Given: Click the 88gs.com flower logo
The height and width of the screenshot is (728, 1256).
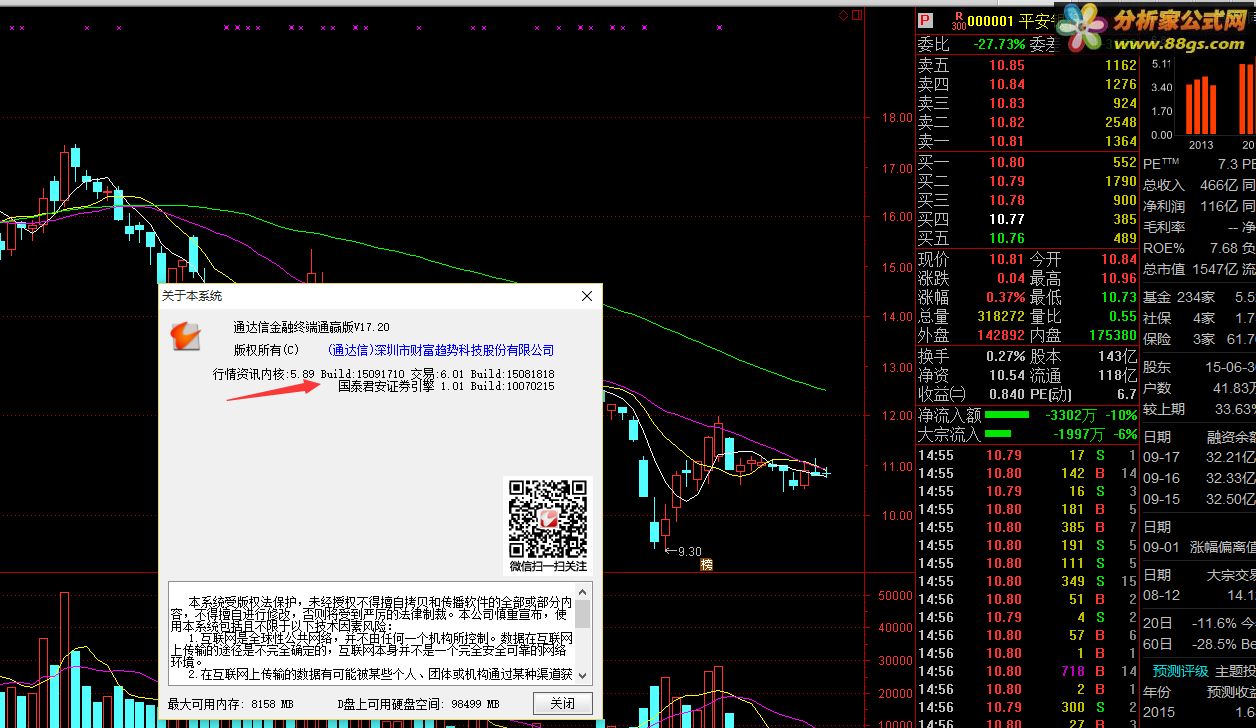Looking at the screenshot, I should [1083, 29].
